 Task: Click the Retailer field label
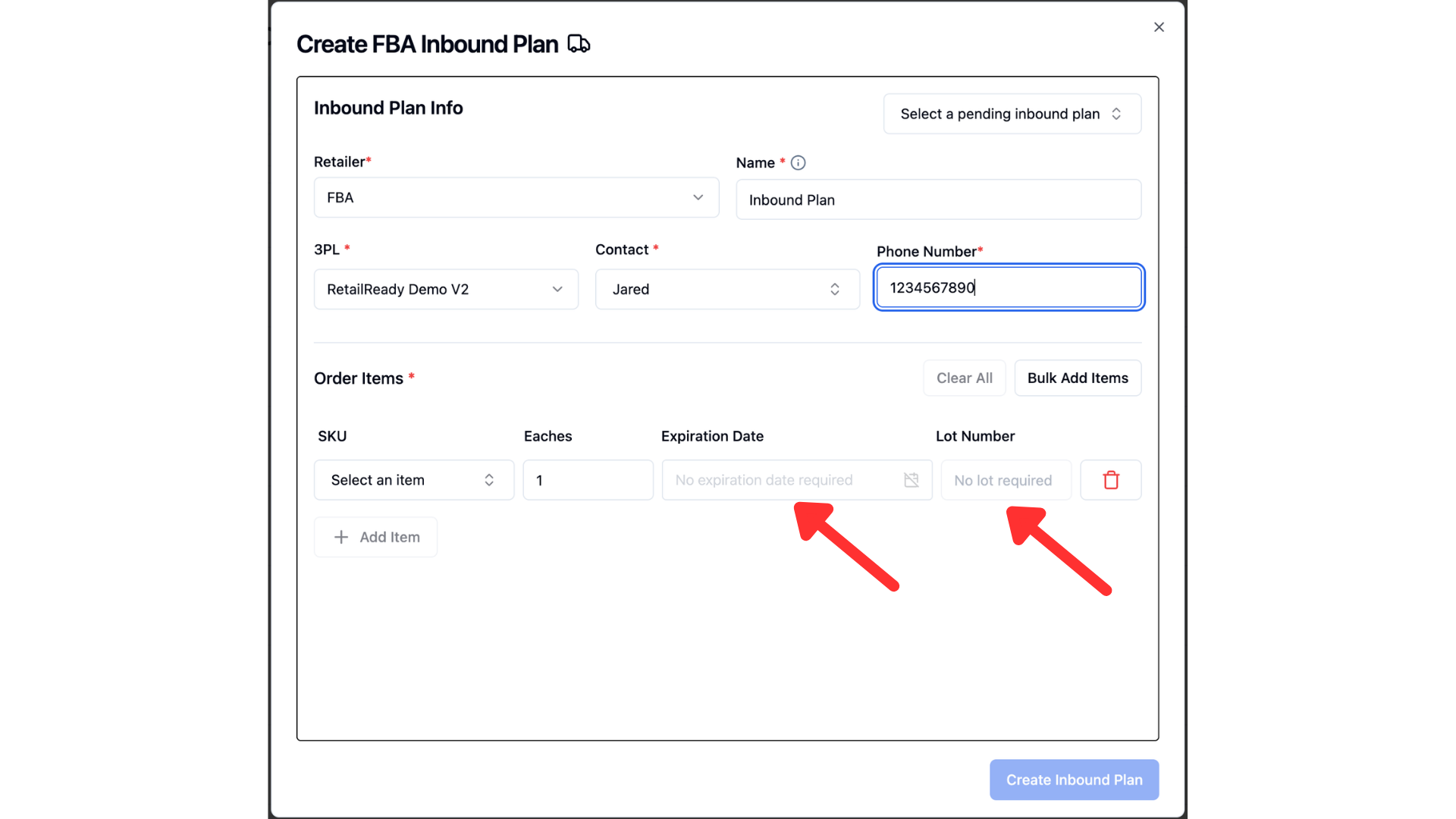(x=340, y=162)
